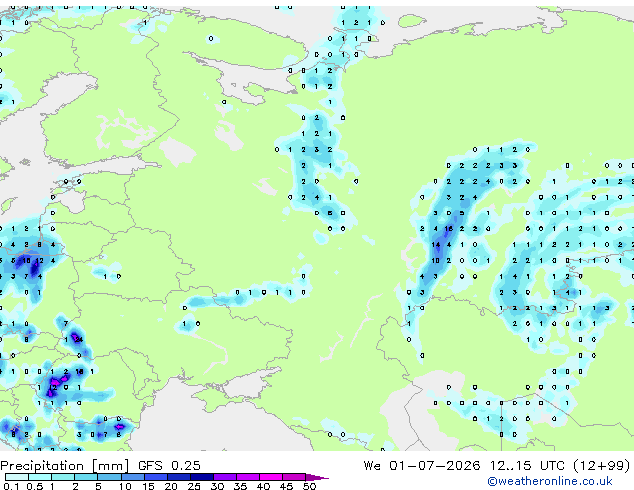Click the 40–45 mm bright magenta swatch
This screenshot has height=490, width=634.
(271, 477)
